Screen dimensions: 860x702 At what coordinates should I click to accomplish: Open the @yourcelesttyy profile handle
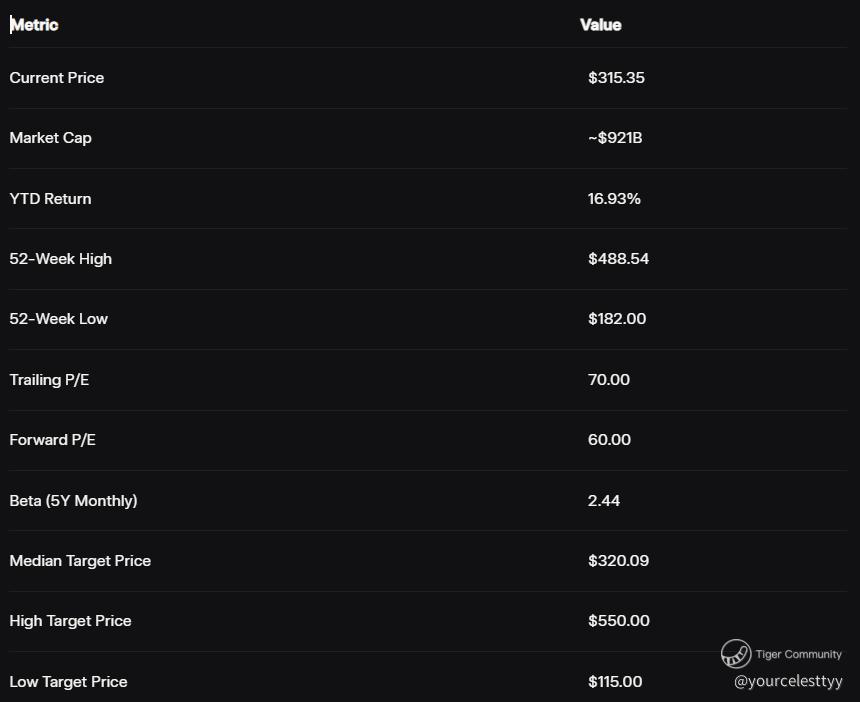(x=788, y=681)
